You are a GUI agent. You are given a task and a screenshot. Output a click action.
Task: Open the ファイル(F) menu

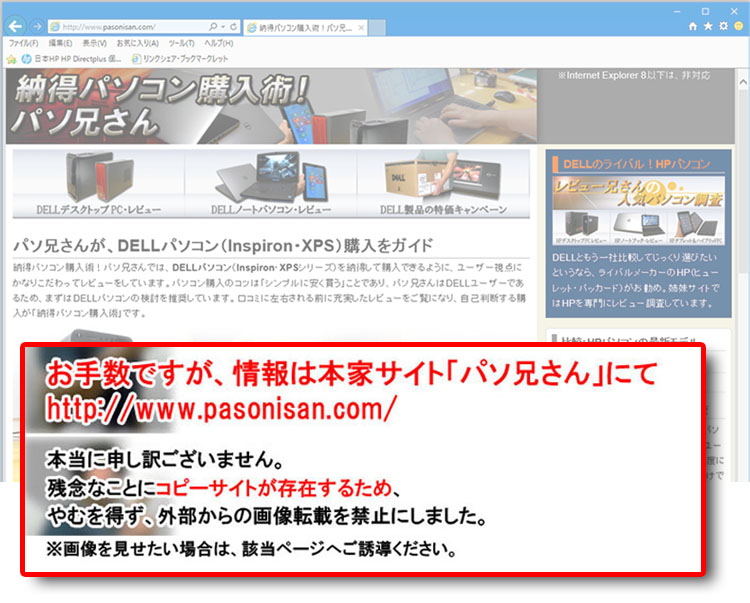click(x=23, y=44)
